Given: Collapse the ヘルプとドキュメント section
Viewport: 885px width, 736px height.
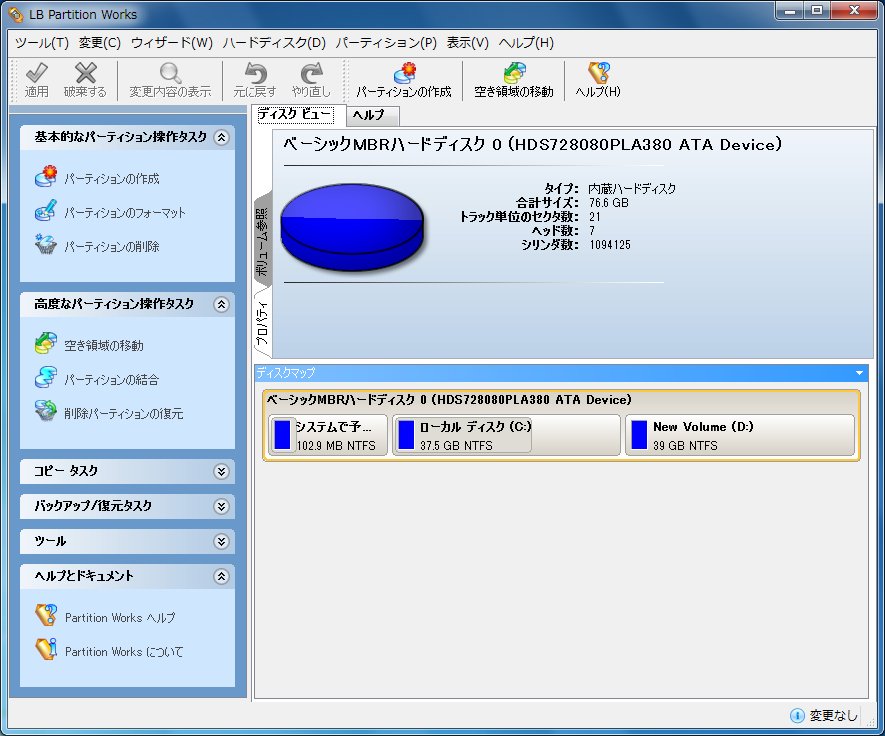Looking at the screenshot, I should coord(221,576).
